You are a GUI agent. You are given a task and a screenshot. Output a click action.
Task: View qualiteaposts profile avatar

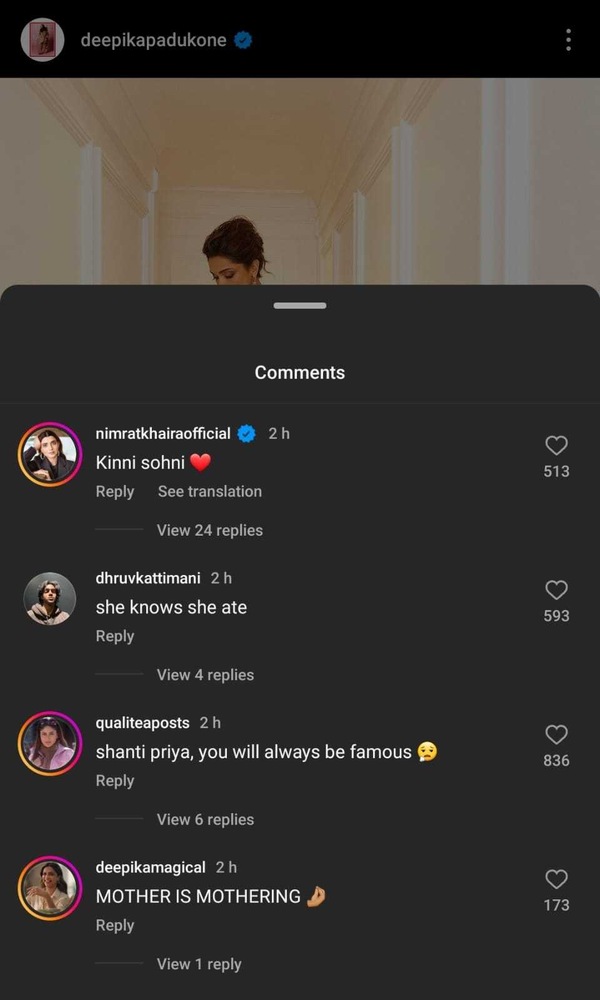49,744
